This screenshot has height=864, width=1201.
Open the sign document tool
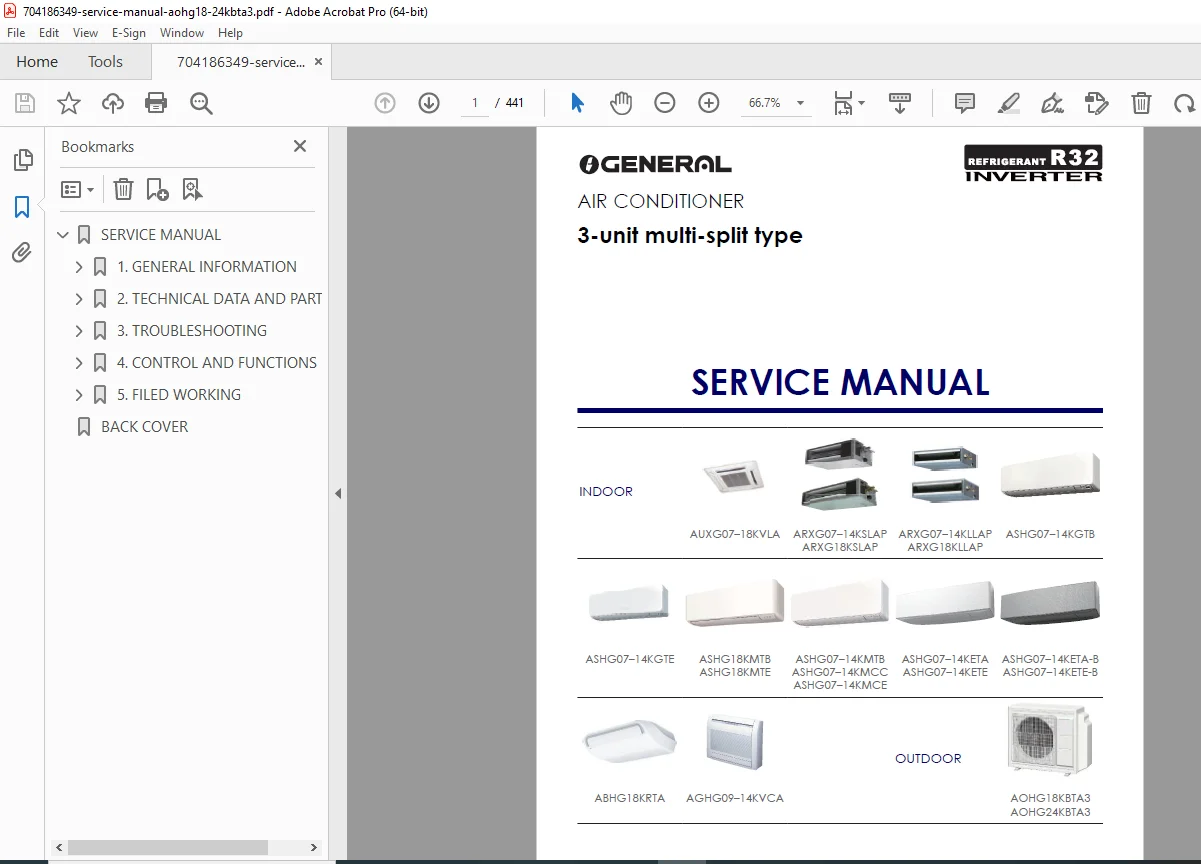tap(1052, 103)
